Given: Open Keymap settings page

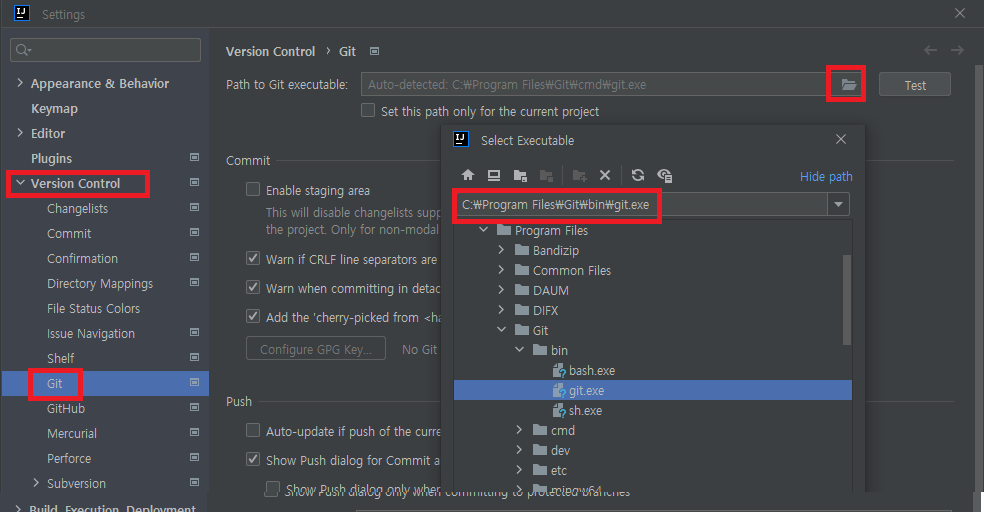Looking at the screenshot, I should [55, 109].
